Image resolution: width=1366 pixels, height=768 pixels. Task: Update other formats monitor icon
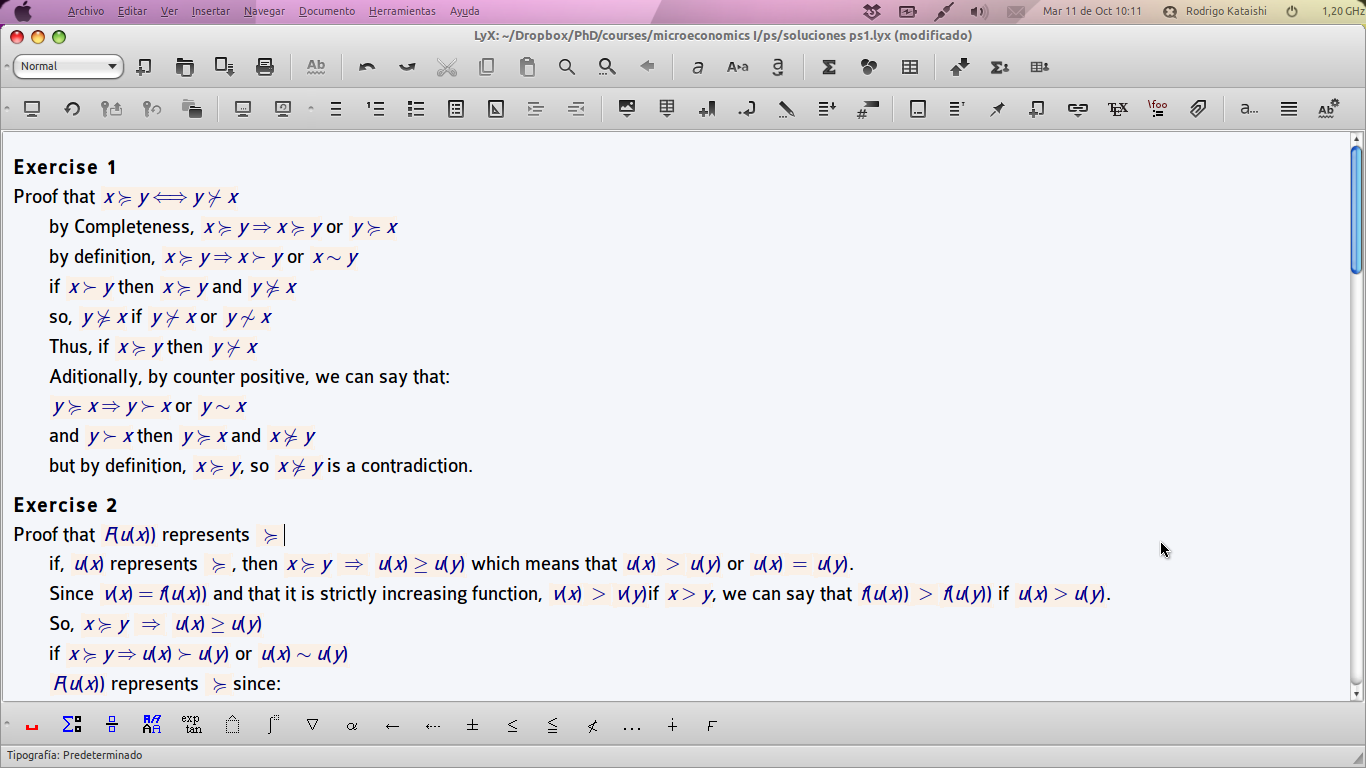pos(283,109)
